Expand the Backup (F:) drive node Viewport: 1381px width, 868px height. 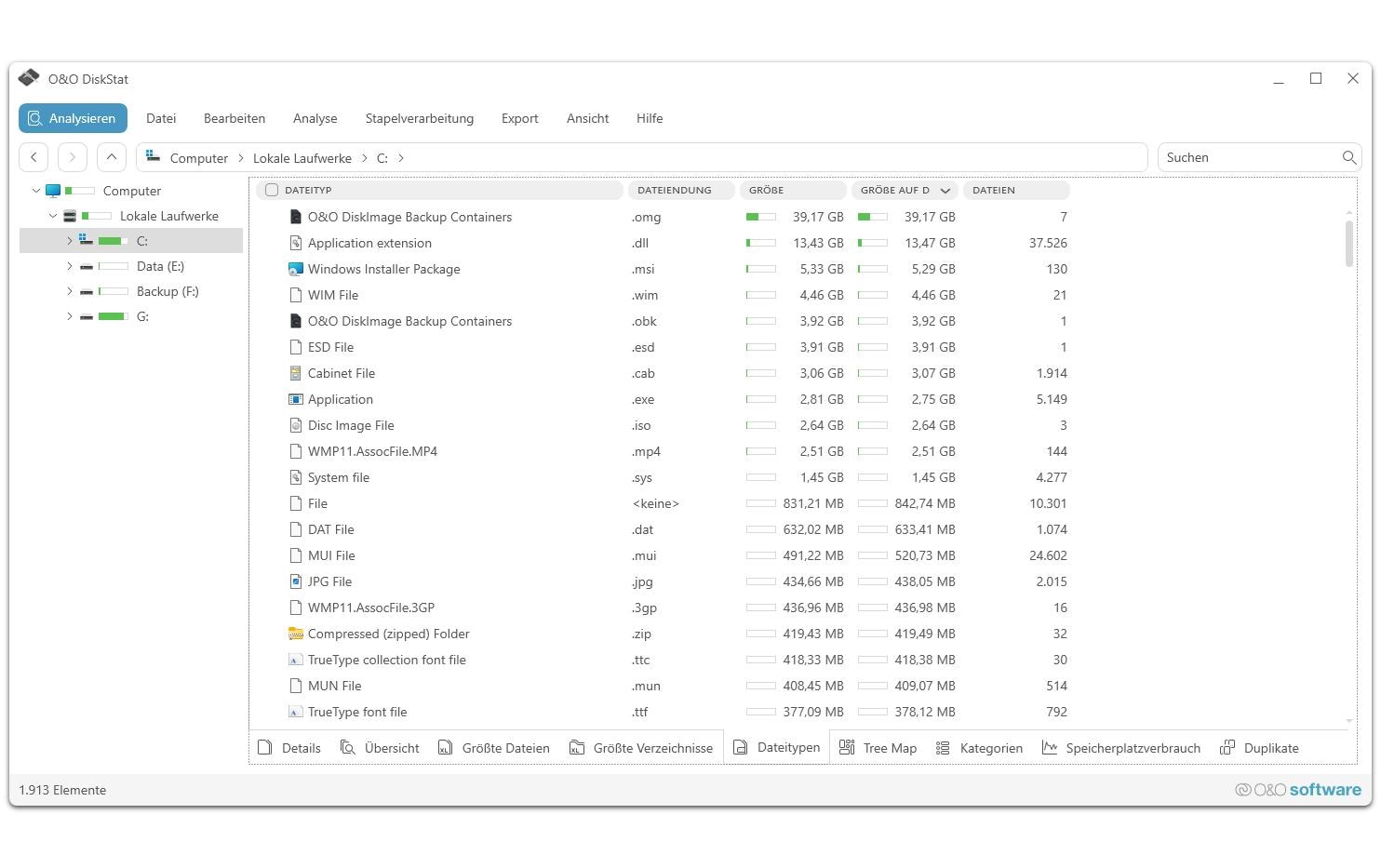coord(70,291)
